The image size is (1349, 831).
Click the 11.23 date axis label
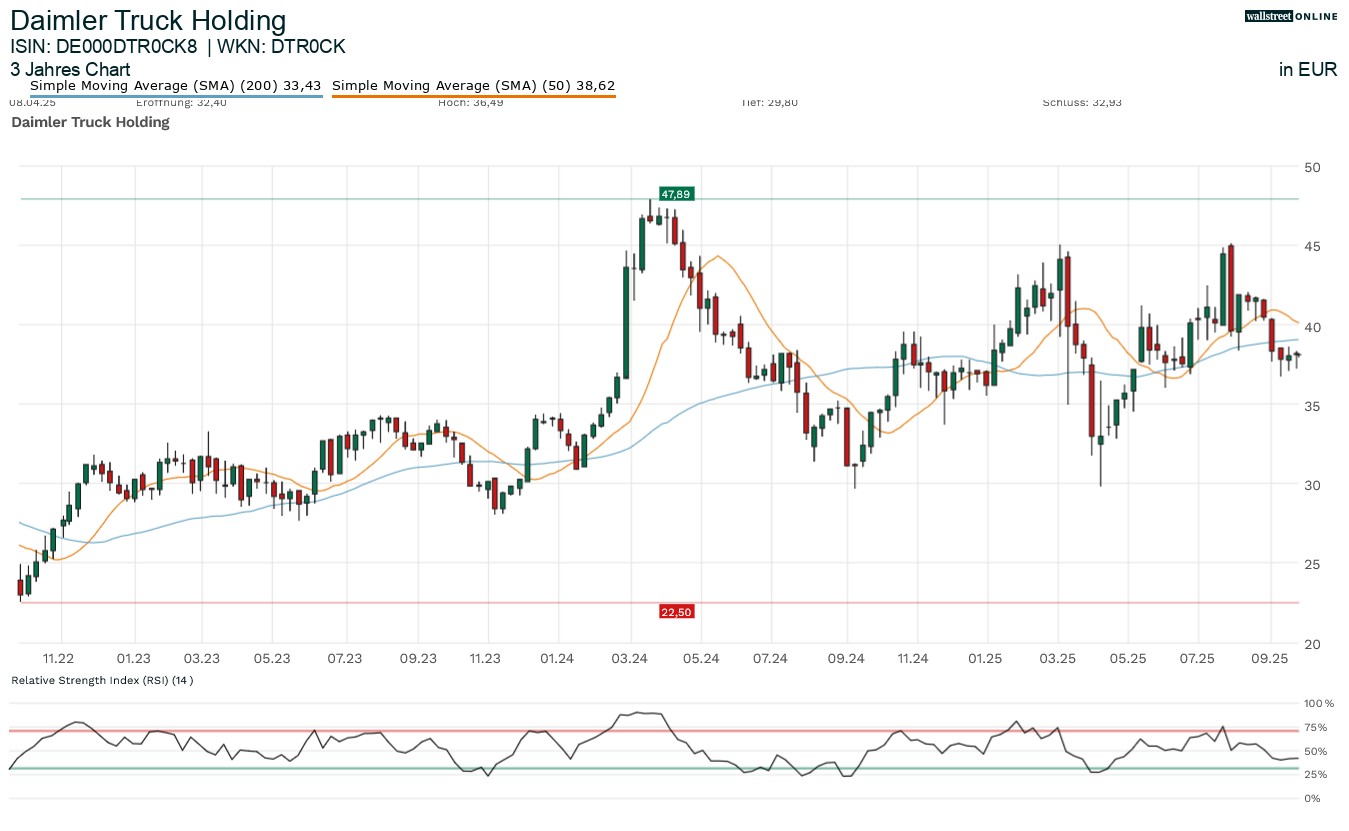click(485, 658)
